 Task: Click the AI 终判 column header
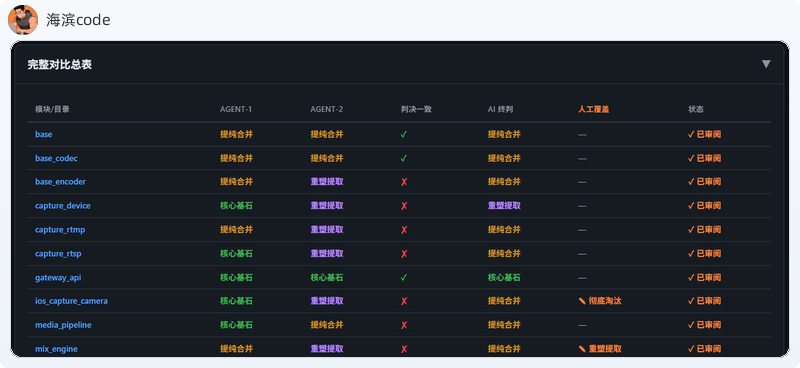(x=501, y=109)
